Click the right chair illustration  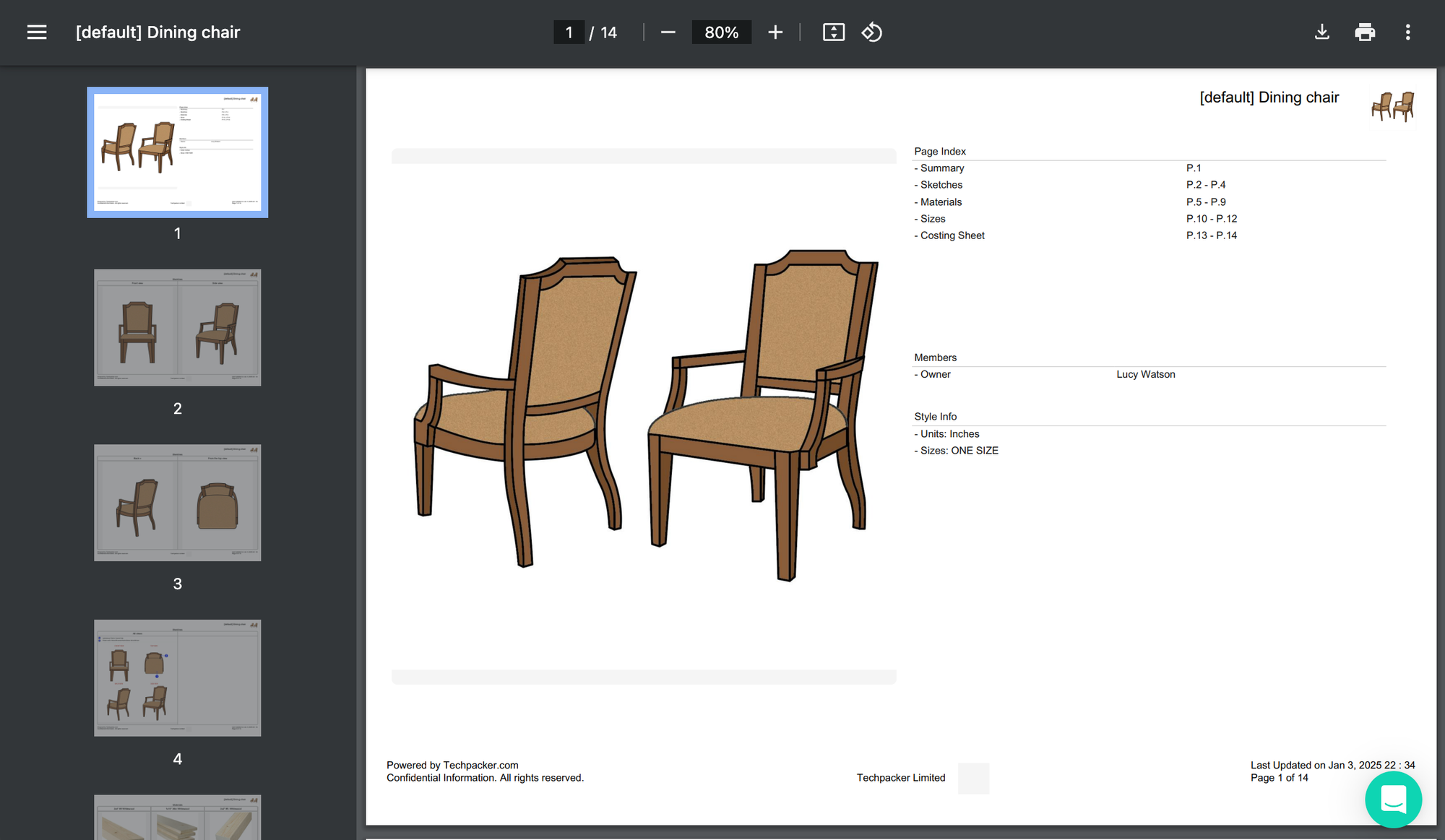click(x=763, y=415)
